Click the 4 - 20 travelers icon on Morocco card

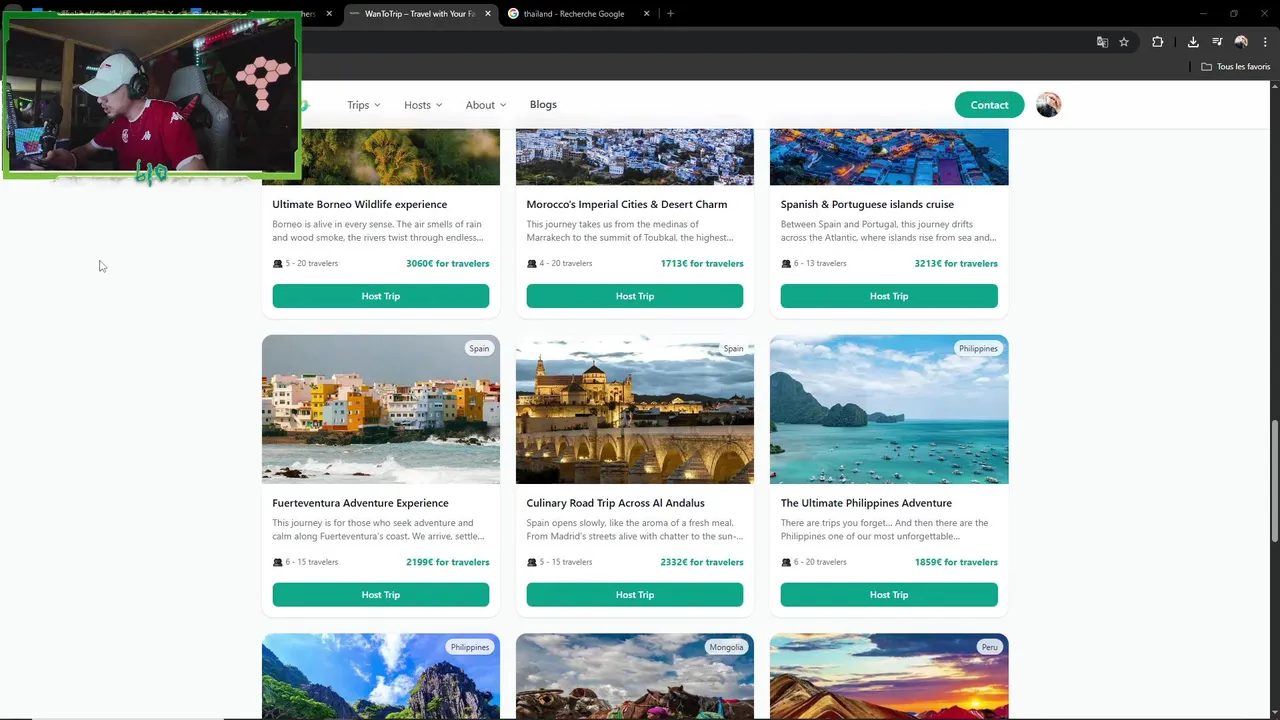click(x=532, y=264)
